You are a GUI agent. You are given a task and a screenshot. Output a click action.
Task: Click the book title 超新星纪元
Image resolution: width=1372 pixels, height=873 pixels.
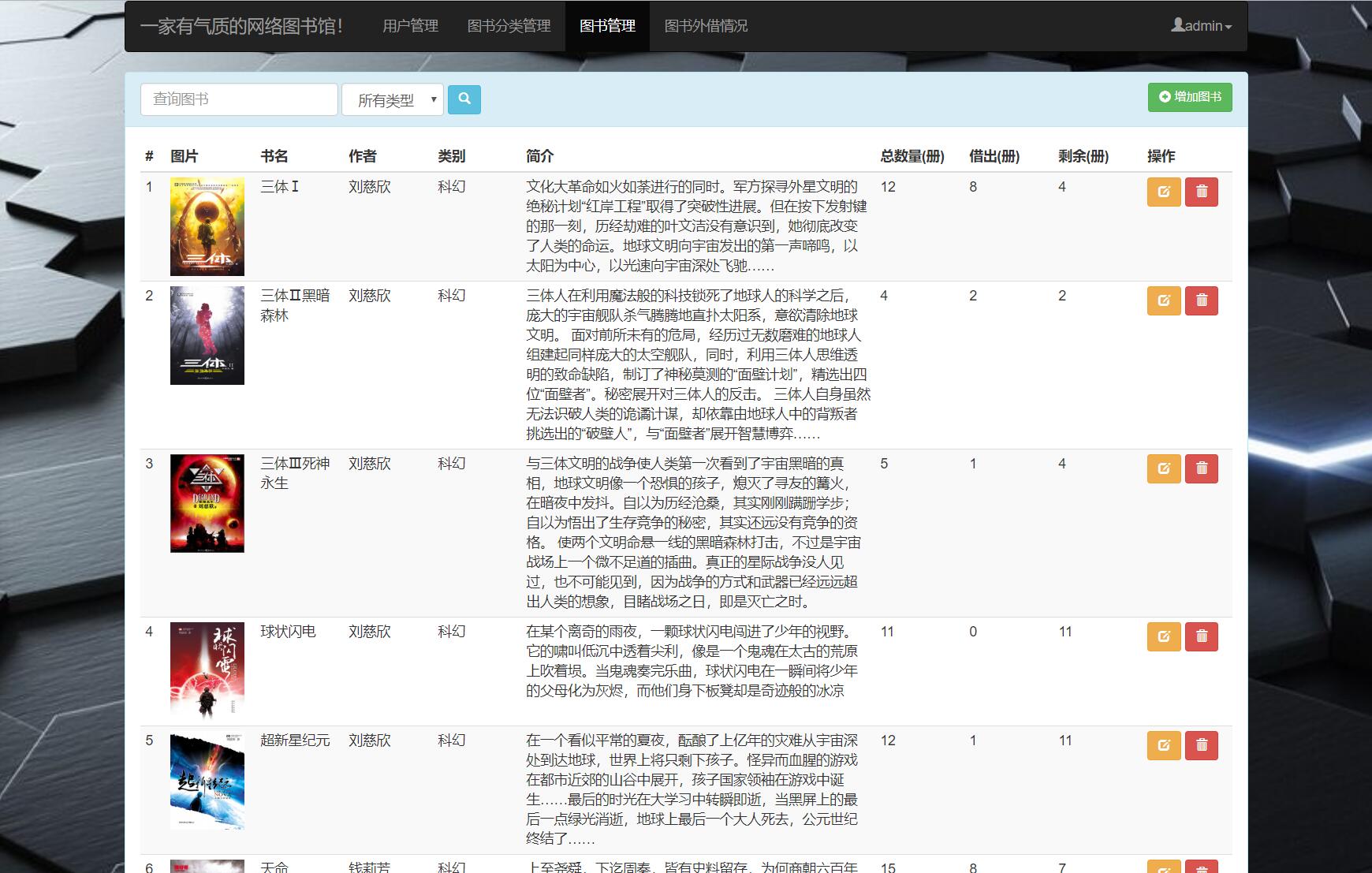click(295, 741)
